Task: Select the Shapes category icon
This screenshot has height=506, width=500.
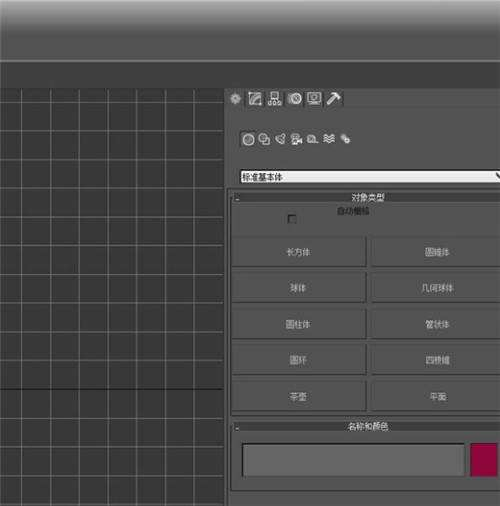Action: coord(264,139)
